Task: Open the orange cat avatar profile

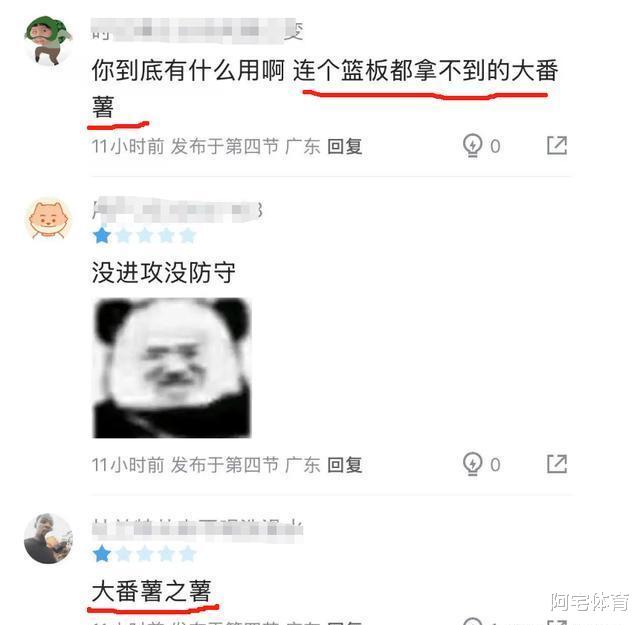Action: [x=48, y=219]
